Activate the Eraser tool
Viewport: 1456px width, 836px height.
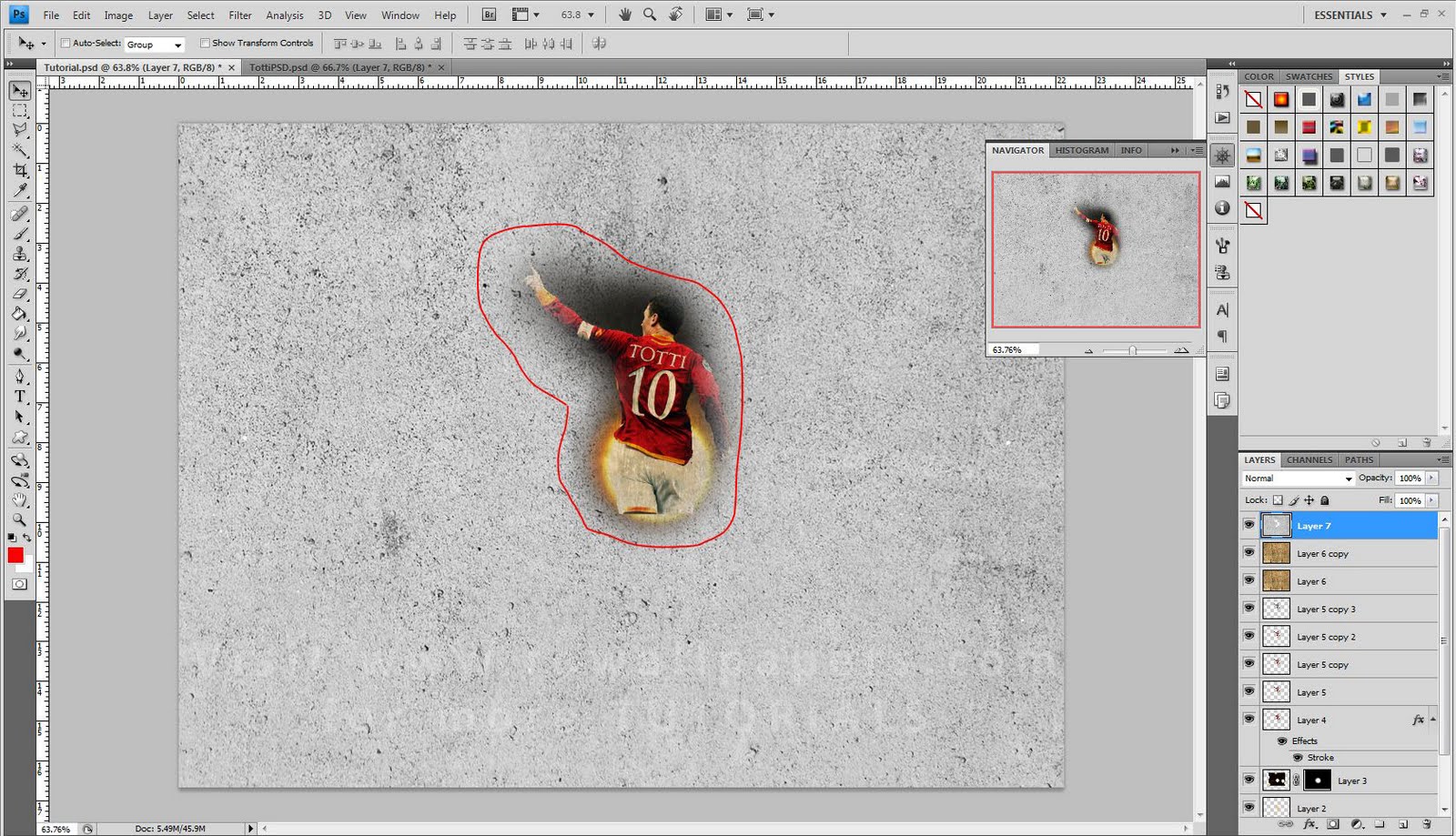20,294
